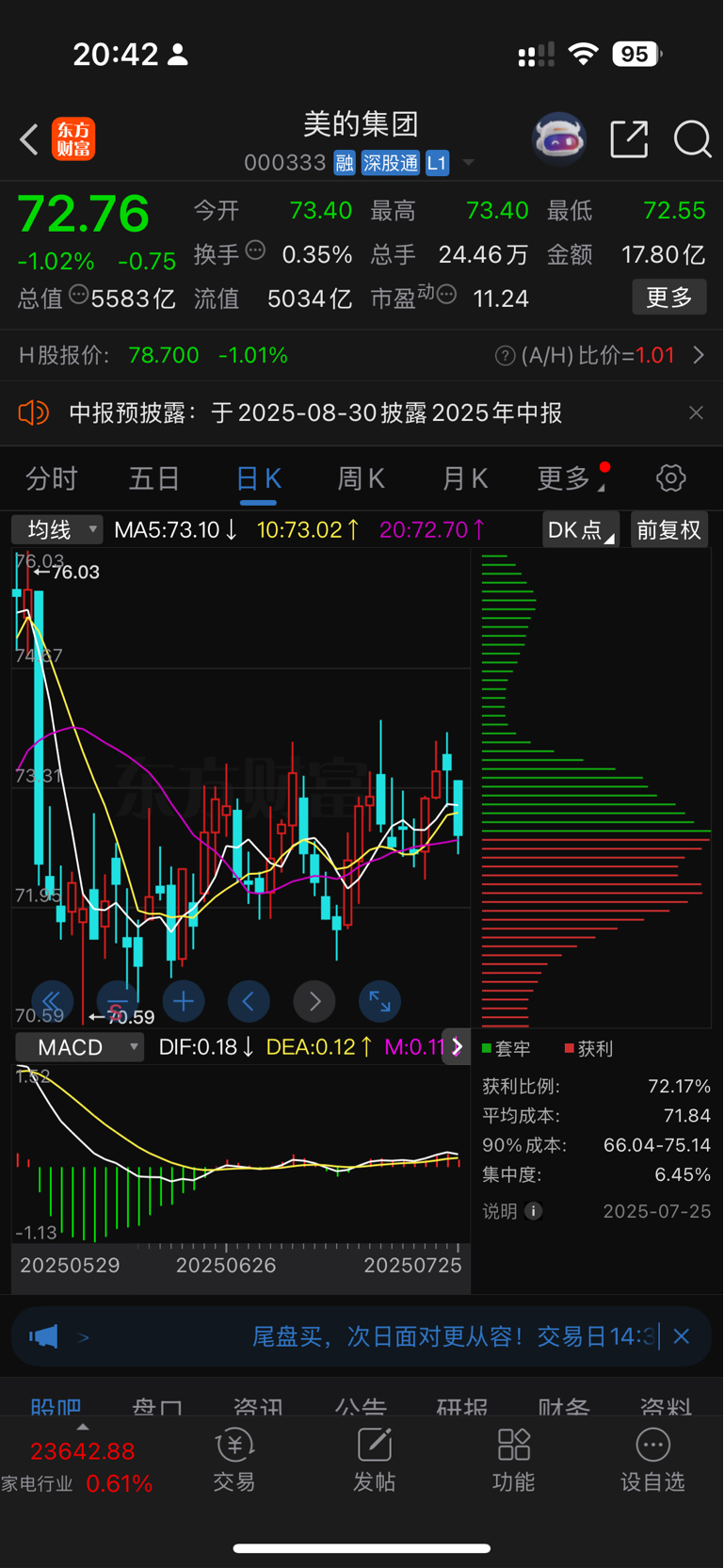Screen dimensions: 724x1568
Task: Dismiss the 中报预披露 notice
Action: click(696, 412)
